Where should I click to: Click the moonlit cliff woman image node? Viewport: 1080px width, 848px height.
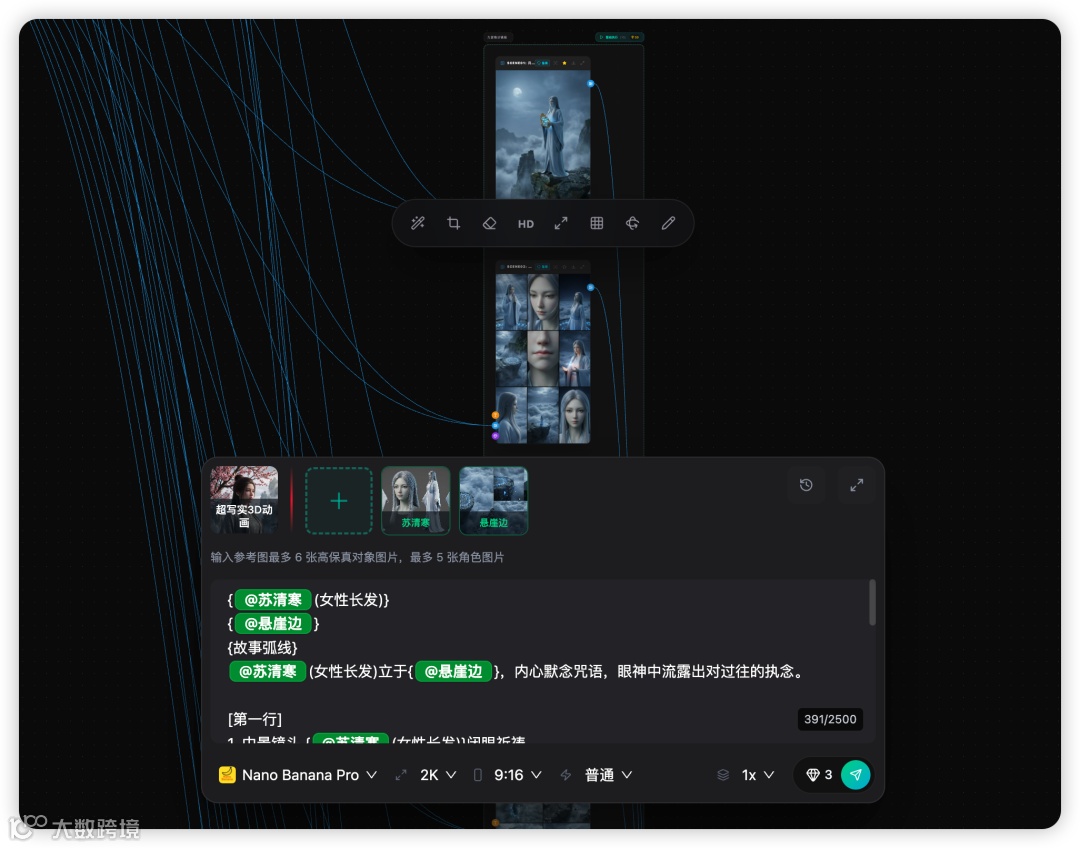coord(543,134)
